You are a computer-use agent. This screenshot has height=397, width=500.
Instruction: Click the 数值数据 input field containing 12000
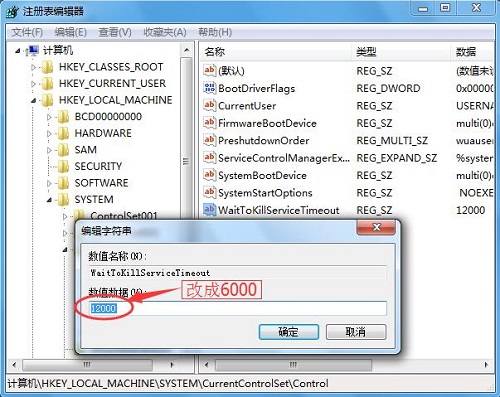pos(238,308)
